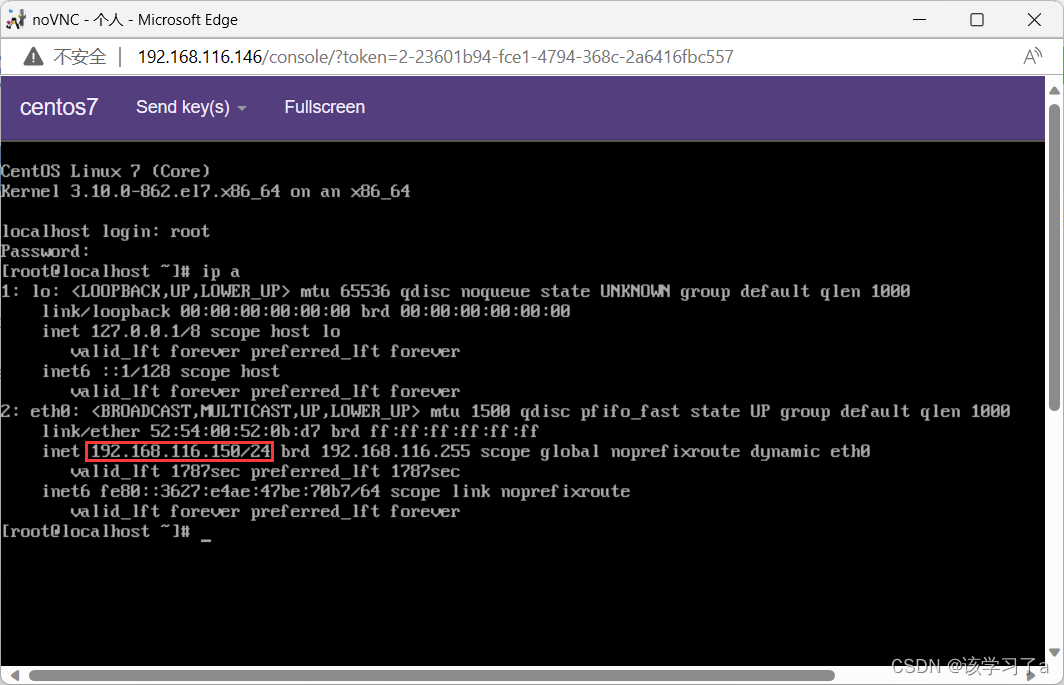Click the noVNC app icon in title bar

click(15, 20)
